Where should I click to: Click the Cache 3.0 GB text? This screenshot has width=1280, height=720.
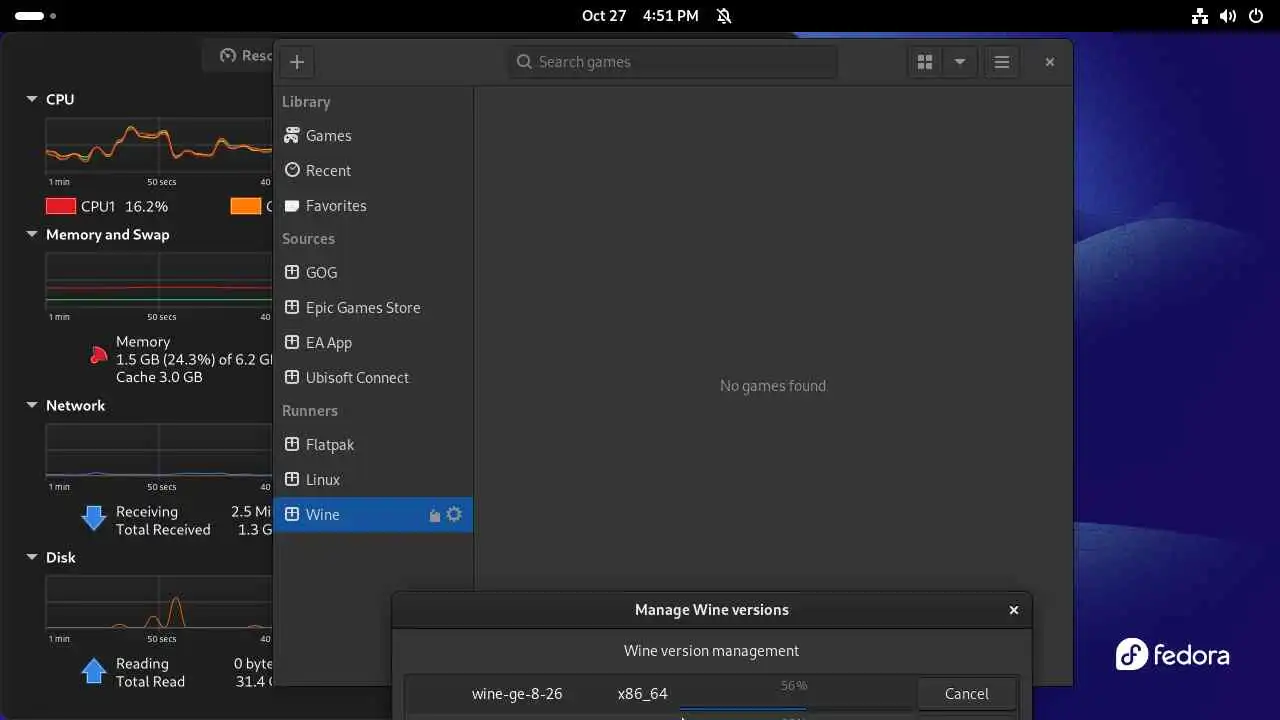pyautogui.click(x=159, y=377)
